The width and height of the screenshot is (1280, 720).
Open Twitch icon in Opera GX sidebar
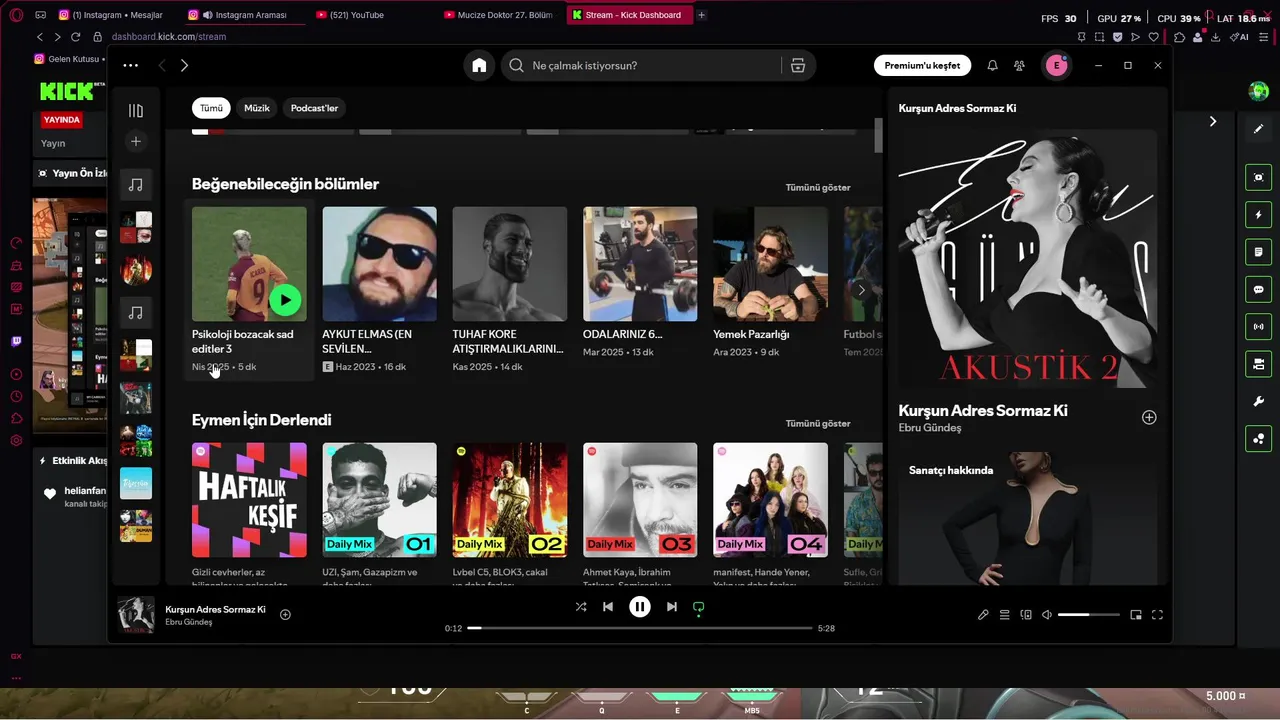(x=16, y=341)
